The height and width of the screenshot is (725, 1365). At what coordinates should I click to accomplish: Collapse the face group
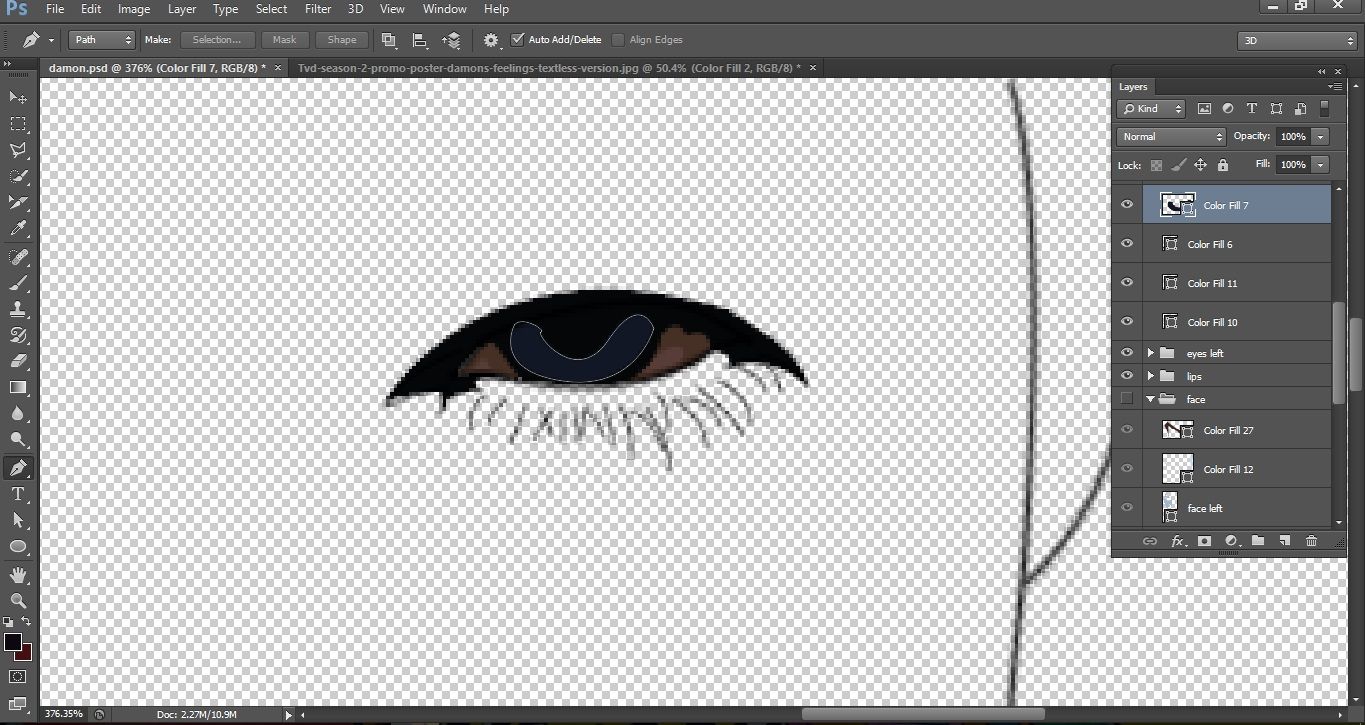click(x=1151, y=399)
